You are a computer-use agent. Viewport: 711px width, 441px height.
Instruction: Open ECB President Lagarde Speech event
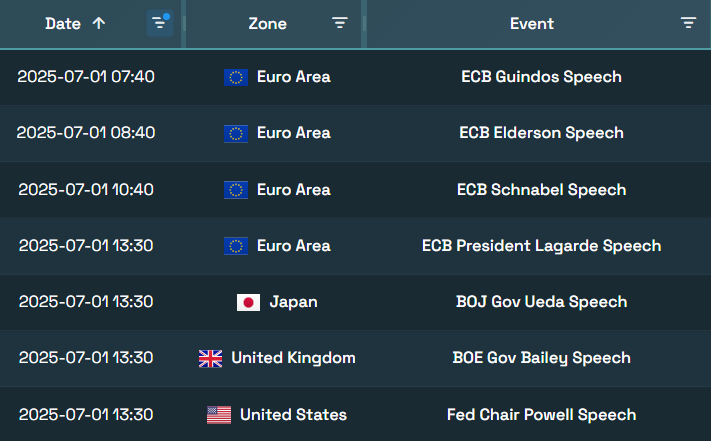tap(541, 246)
